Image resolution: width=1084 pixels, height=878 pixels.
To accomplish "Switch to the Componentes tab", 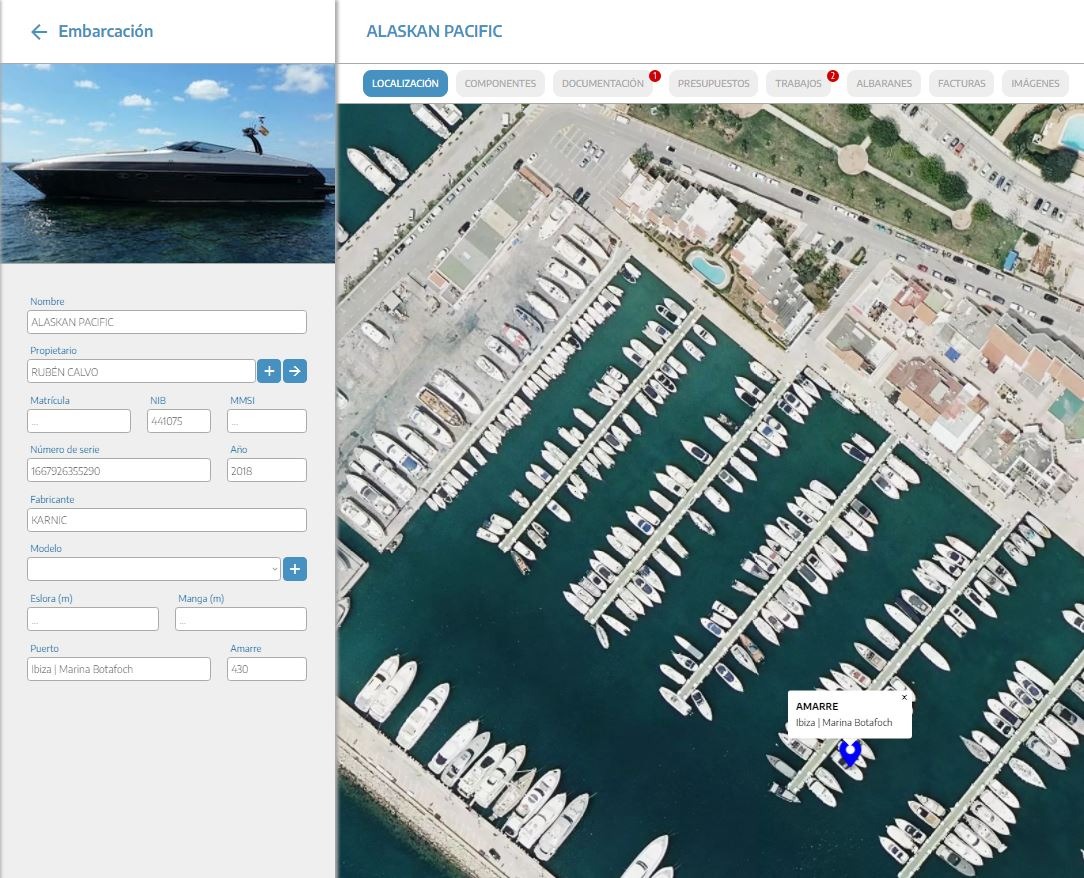I will pyautogui.click(x=500, y=84).
